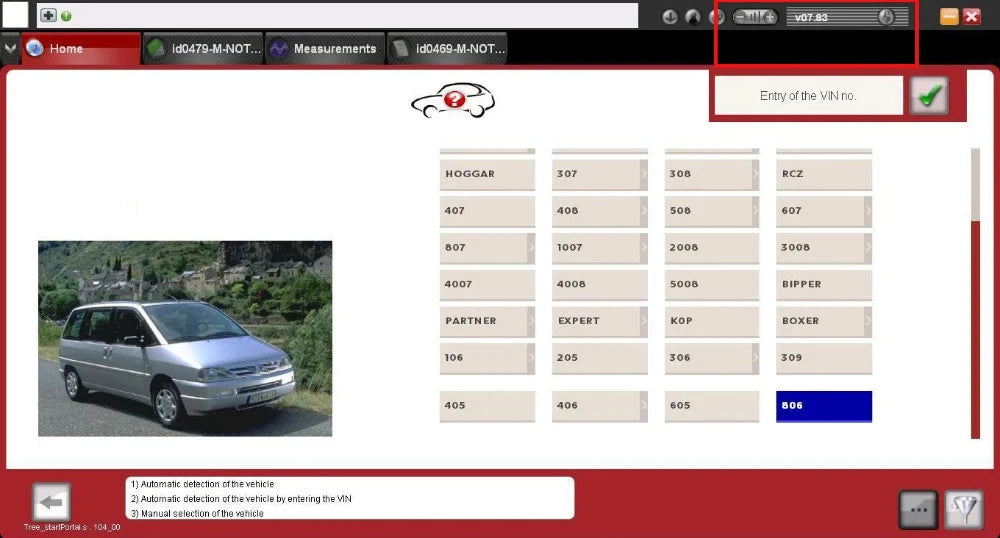The height and width of the screenshot is (538, 1000).
Task: Click the zoom level control with plus and minus
Action: pyautogui.click(x=754, y=17)
